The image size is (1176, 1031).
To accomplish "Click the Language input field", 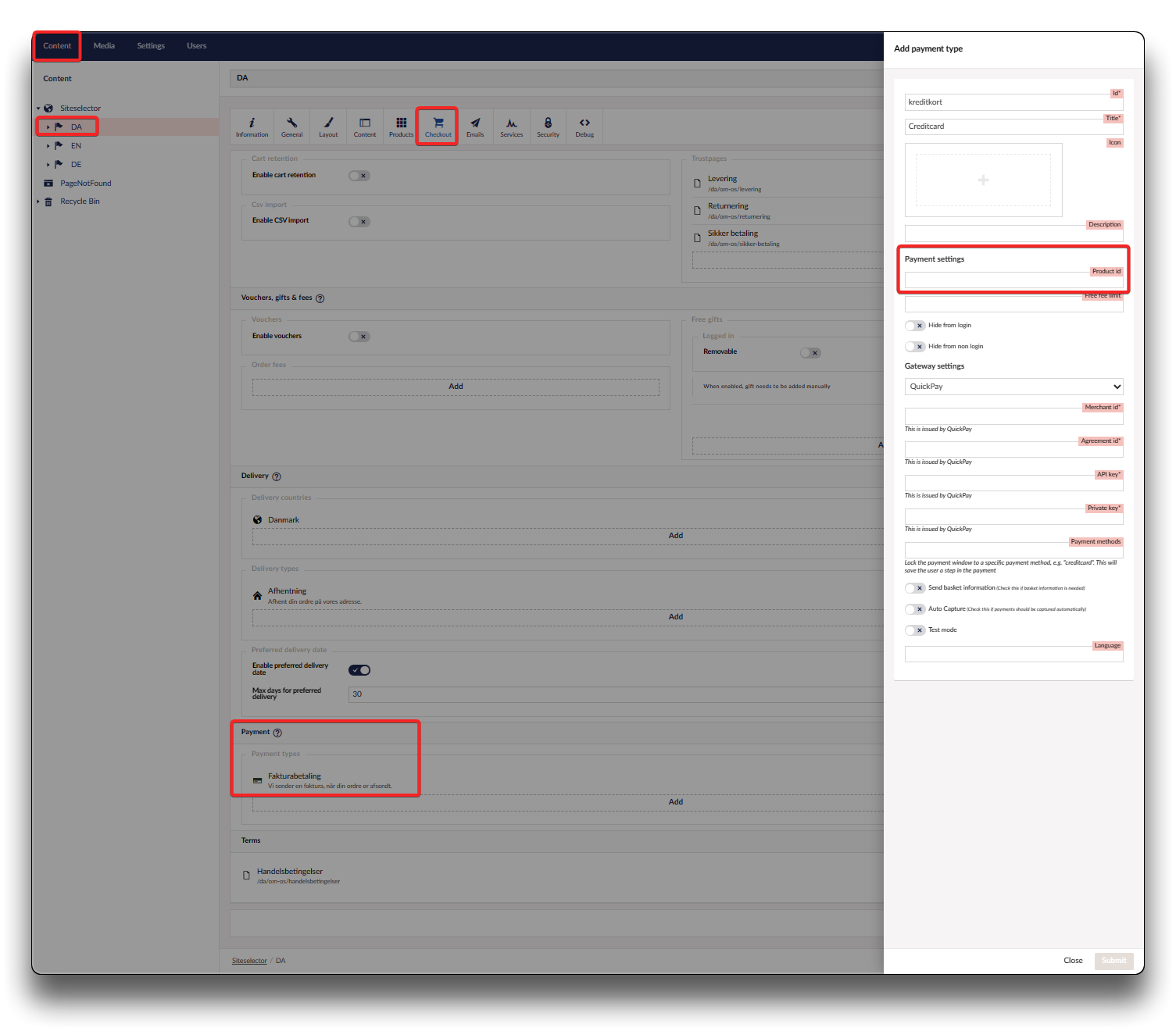I will [x=1013, y=655].
